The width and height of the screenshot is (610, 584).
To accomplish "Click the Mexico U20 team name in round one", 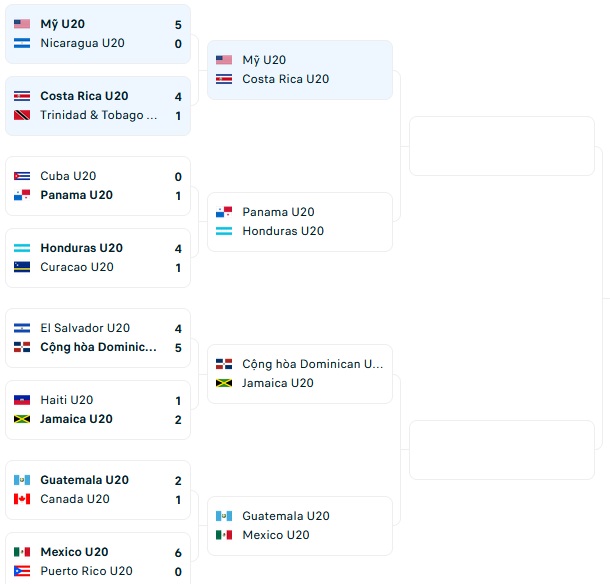I will pos(74,552).
